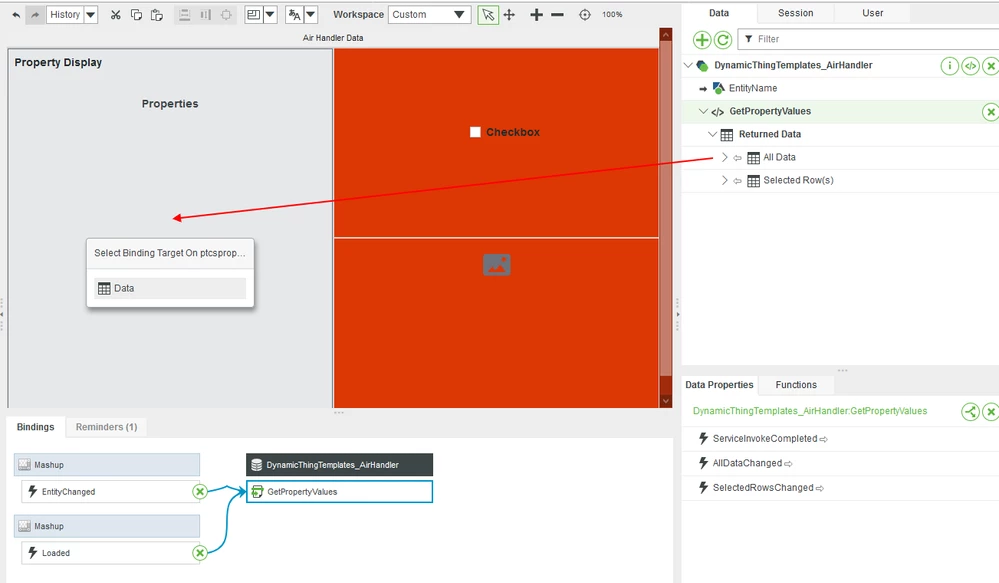Click the localization language icon
999x583 pixels.
pyautogui.click(x=294, y=15)
